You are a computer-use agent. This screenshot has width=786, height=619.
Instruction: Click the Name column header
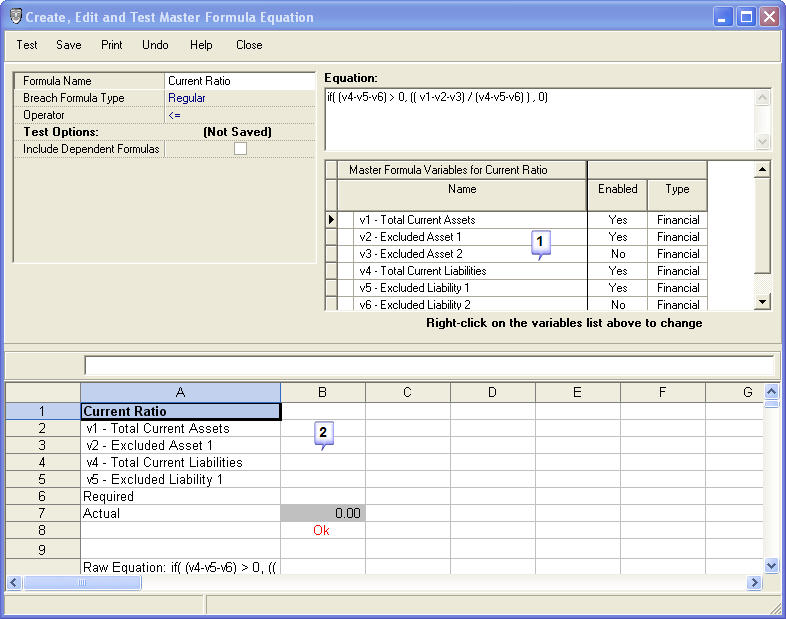(x=462, y=195)
